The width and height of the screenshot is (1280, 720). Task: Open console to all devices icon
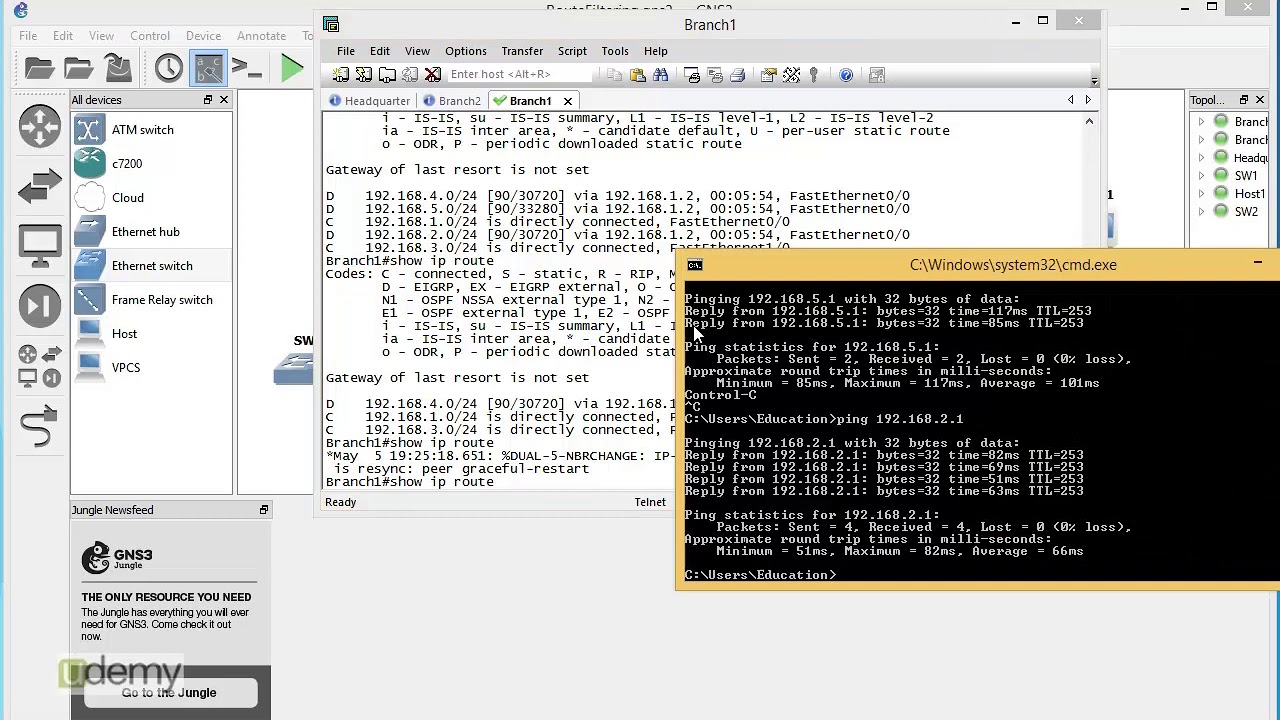[246, 68]
